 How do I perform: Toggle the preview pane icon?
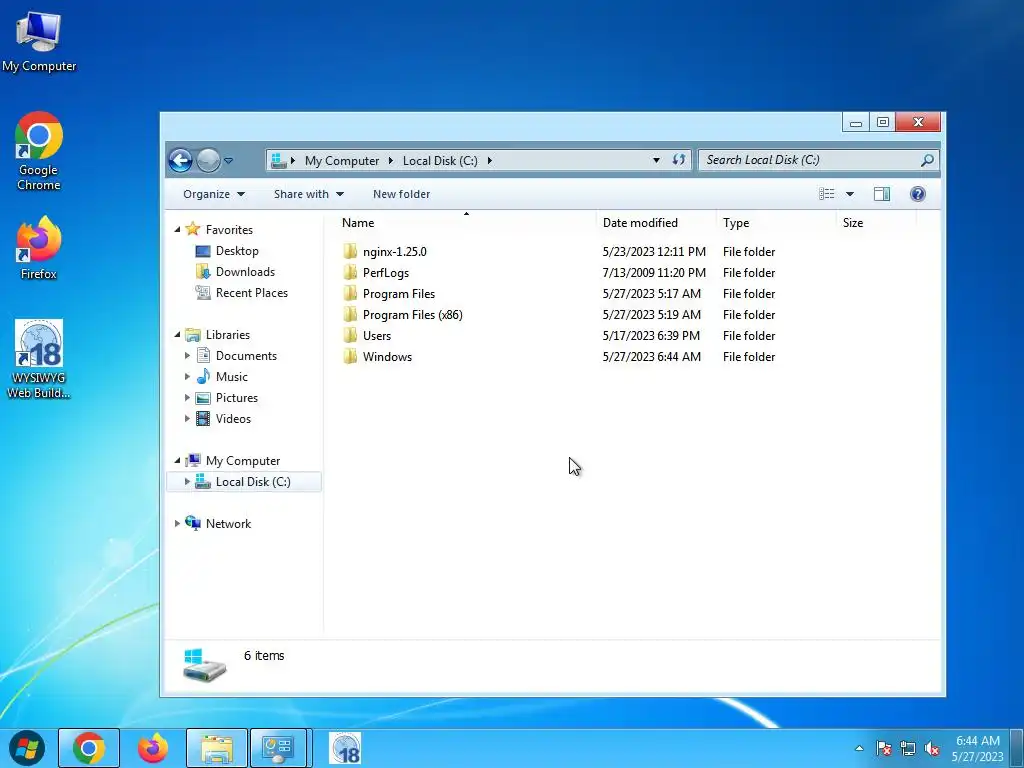[882, 194]
